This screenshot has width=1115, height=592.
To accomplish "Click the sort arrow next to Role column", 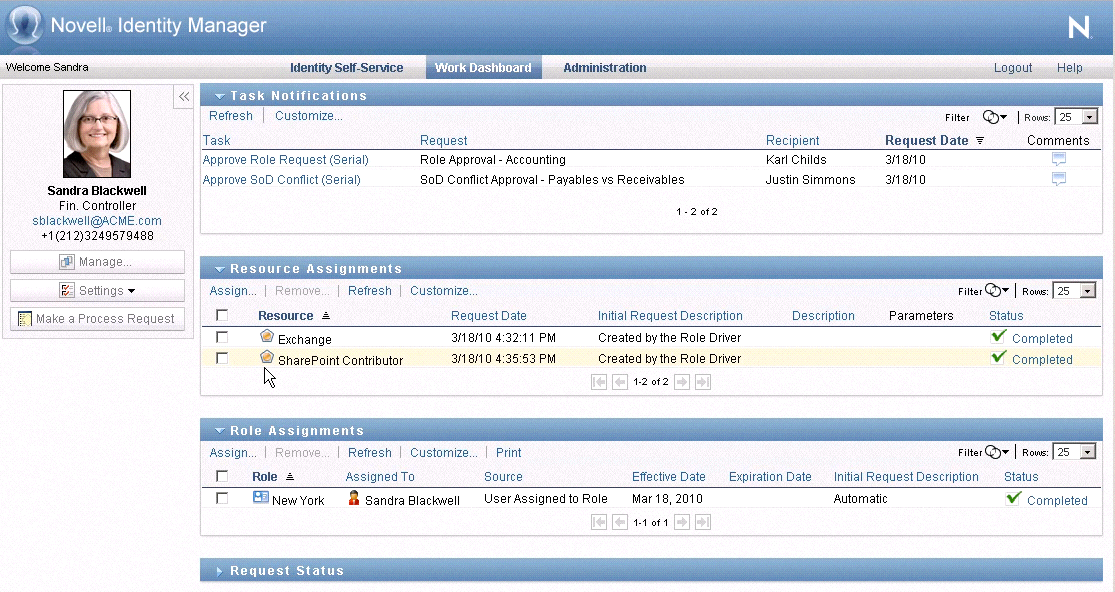I will tap(289, 477).
